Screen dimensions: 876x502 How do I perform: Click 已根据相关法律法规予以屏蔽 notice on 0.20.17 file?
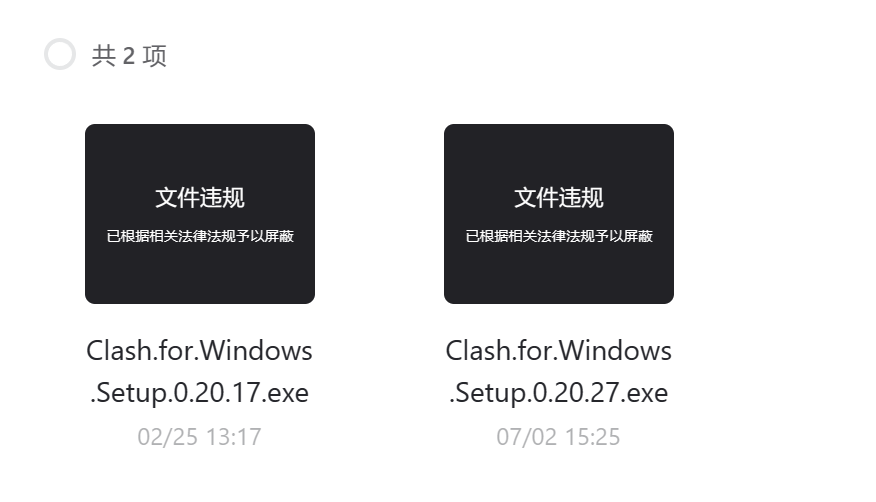click(x=200, y=236)
